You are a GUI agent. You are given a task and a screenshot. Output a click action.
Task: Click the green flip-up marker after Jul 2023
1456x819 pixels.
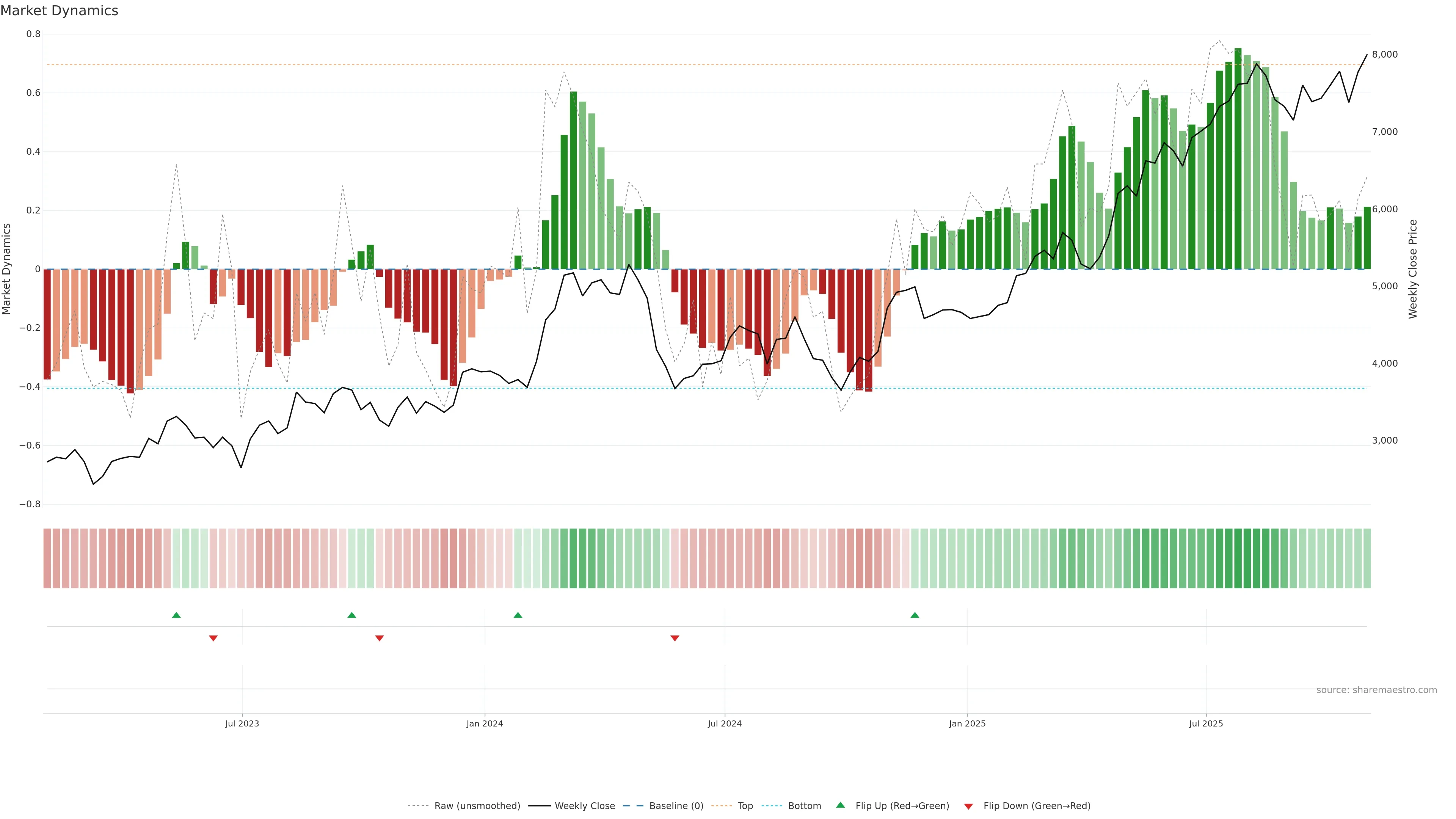351,615
